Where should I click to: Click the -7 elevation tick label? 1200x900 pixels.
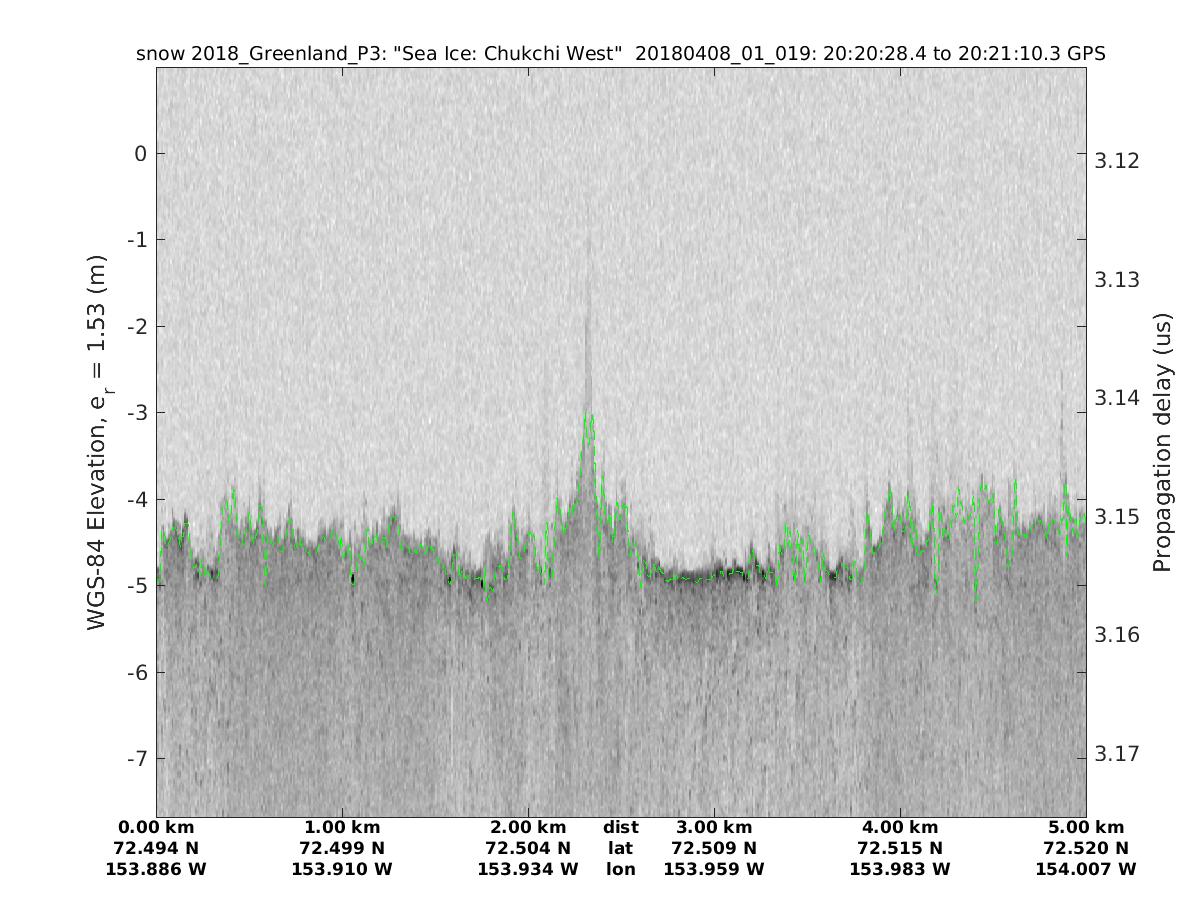[137, 758]
